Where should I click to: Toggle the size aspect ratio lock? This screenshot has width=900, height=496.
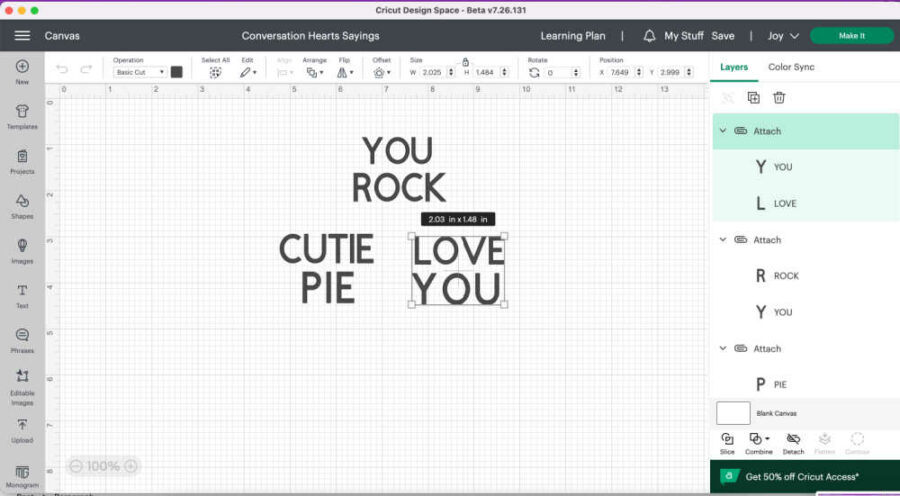point(464,61)
